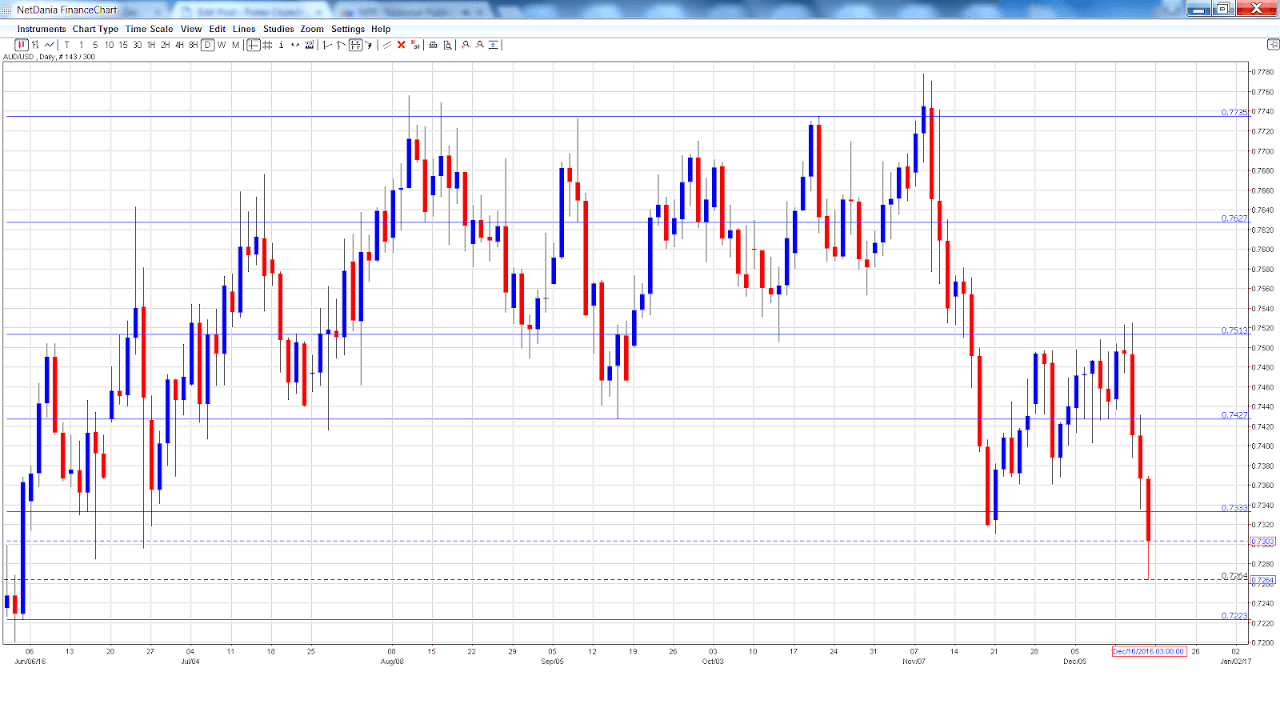The width and height of the screenshot is (1280, 720).
Task: Zoom in with the magnifier plus icon
Action: (x=466, y=45)
